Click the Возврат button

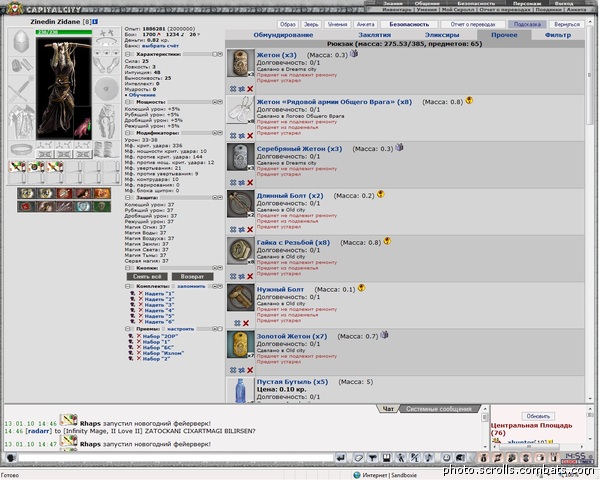click(x=192, y=276)
